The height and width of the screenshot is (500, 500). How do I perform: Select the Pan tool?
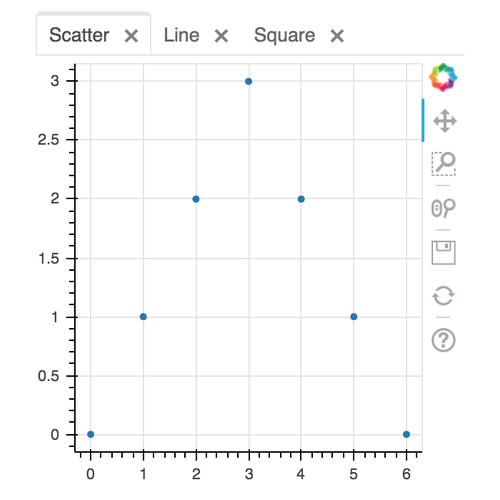pyautogui.click(x=445, y=121)
